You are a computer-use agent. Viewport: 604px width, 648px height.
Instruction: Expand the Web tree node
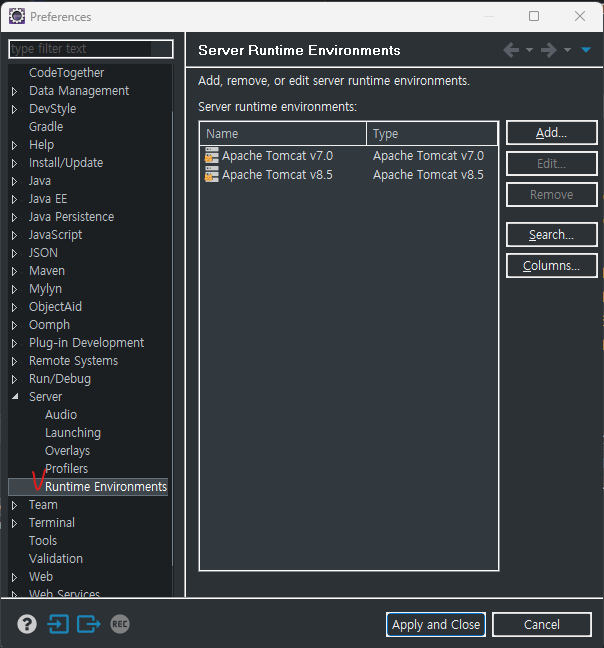[14, 577]
